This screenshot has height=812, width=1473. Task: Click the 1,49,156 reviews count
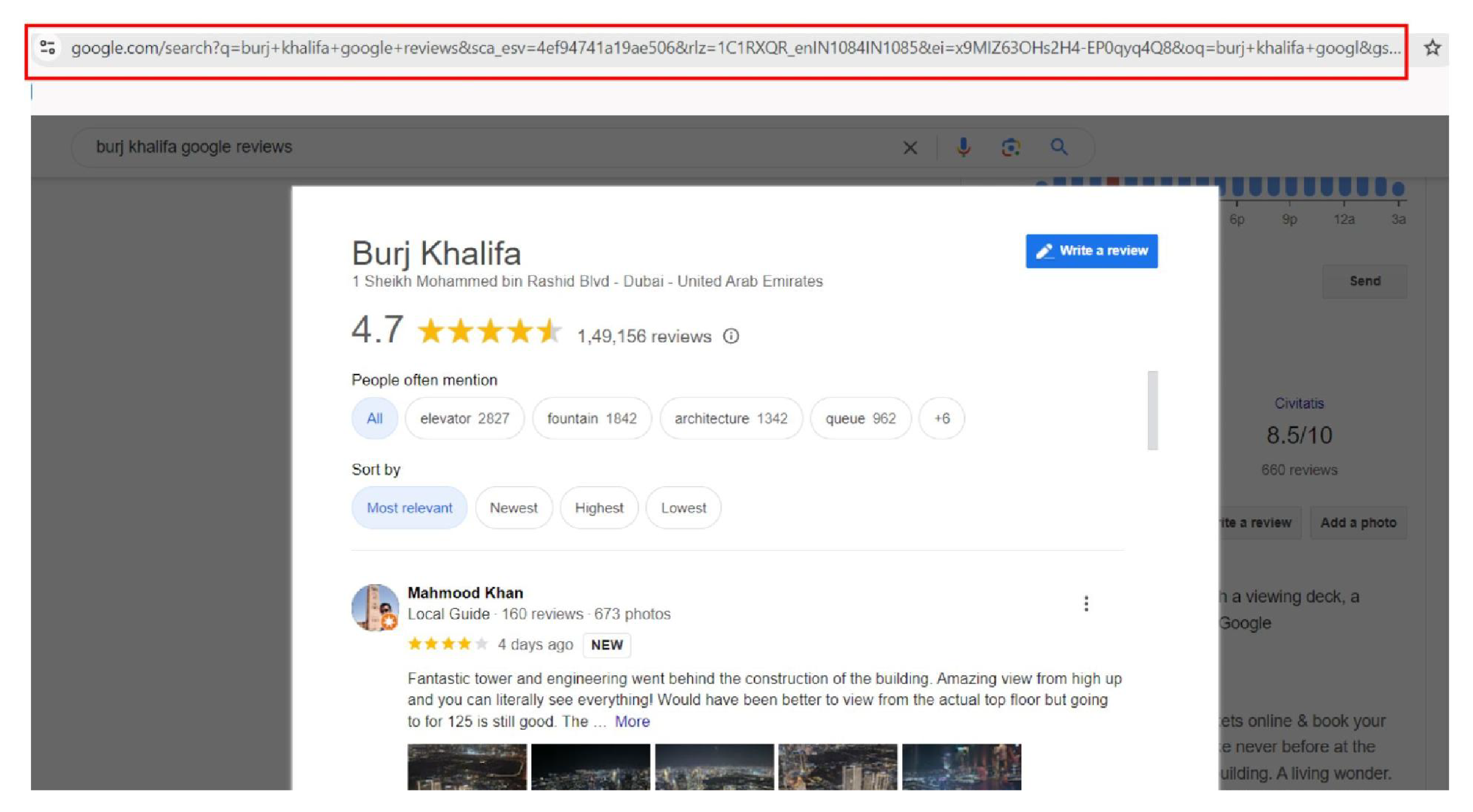(644, 336)
